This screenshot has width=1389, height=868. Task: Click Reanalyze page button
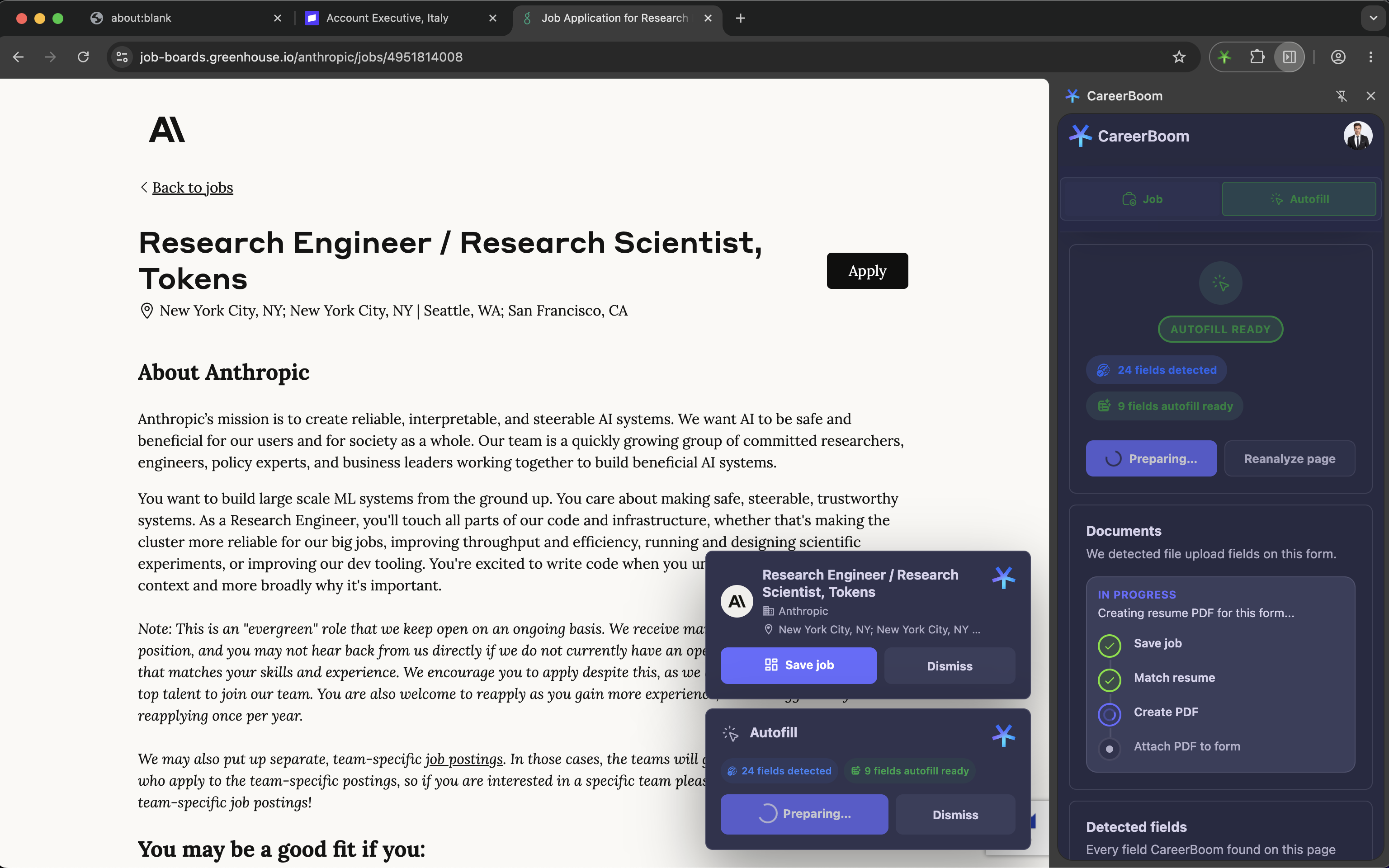1289,459
